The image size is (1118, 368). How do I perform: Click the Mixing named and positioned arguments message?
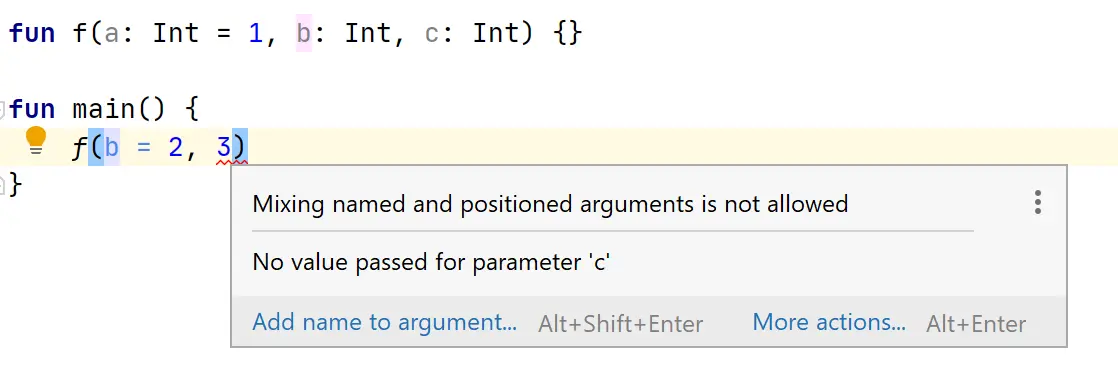pos(550,204)
